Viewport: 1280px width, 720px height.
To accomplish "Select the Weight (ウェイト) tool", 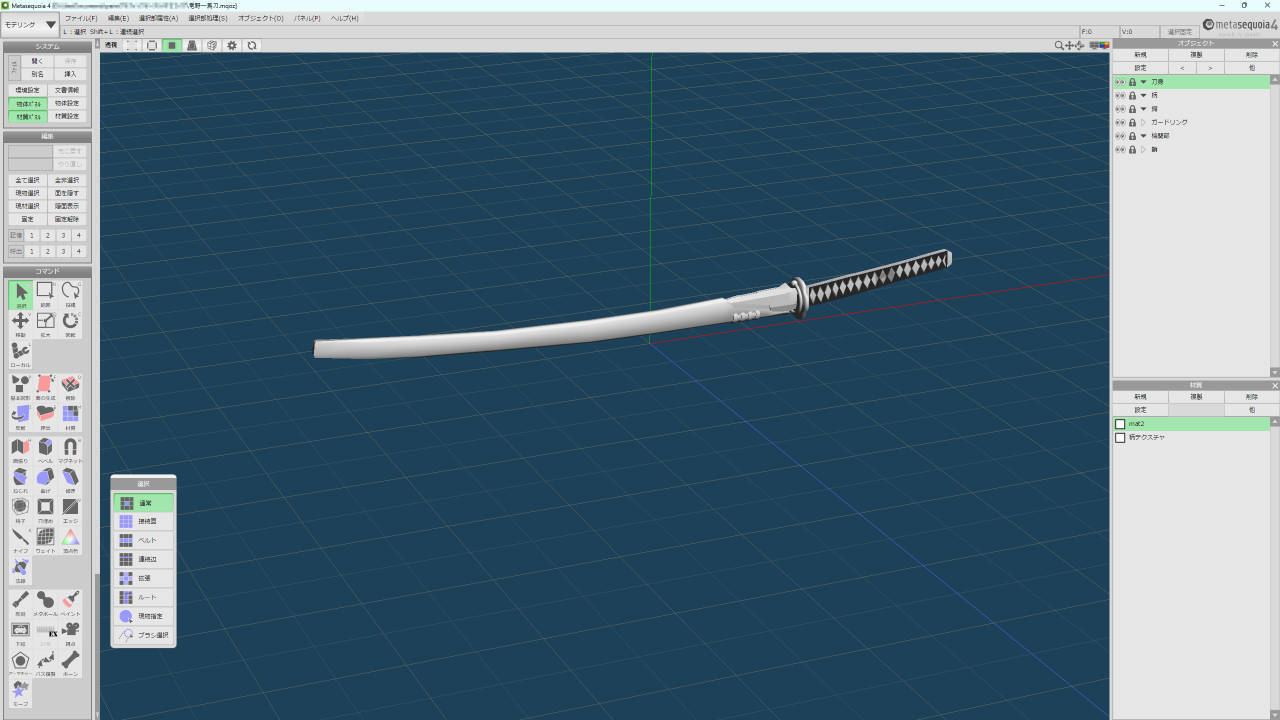I will (x=45, y=540).
